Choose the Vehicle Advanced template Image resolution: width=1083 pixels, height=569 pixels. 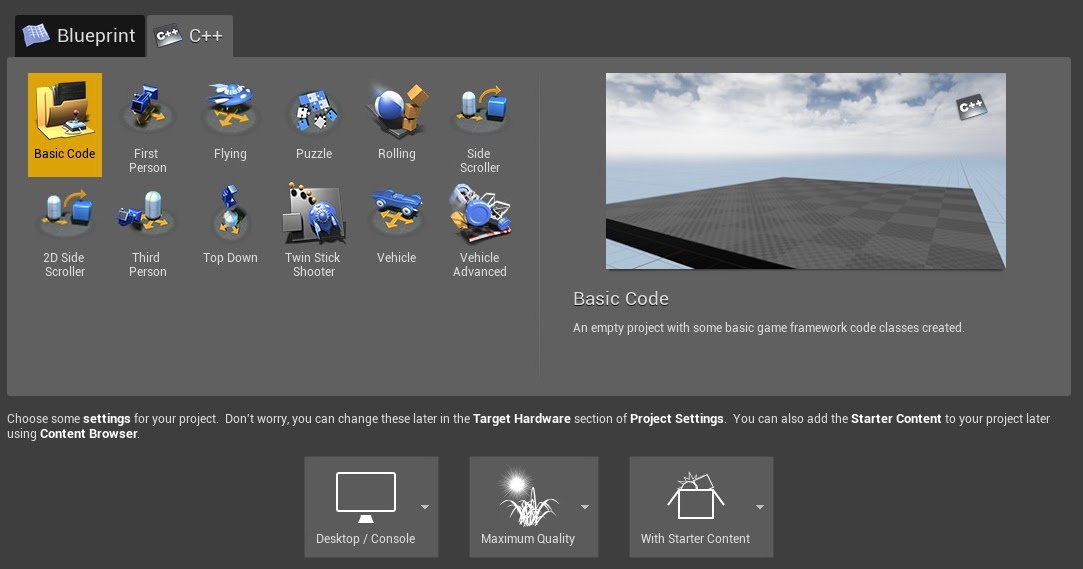(479, 229)
